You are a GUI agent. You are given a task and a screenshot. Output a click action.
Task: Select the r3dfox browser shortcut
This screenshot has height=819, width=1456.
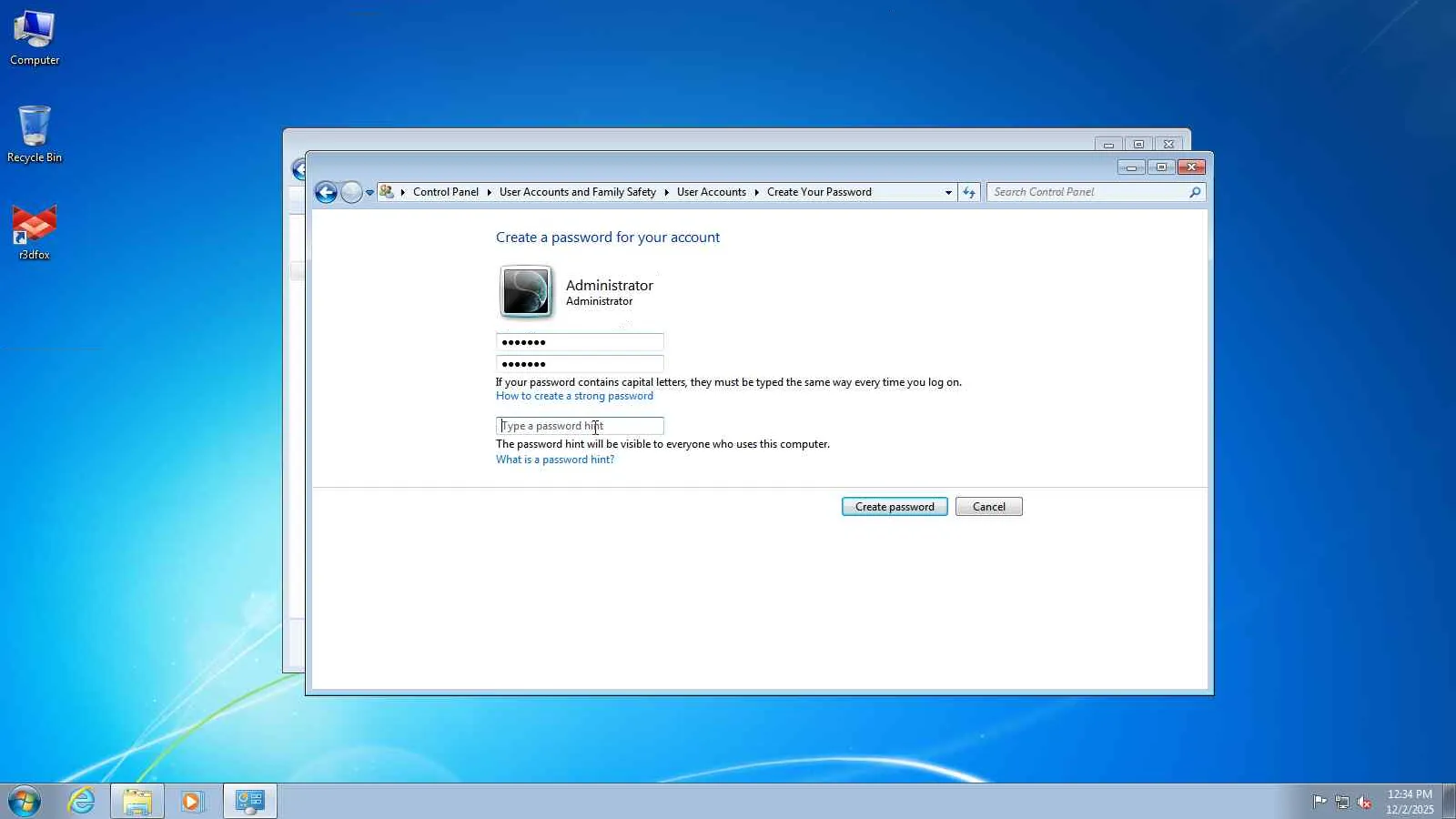point(35,233)
